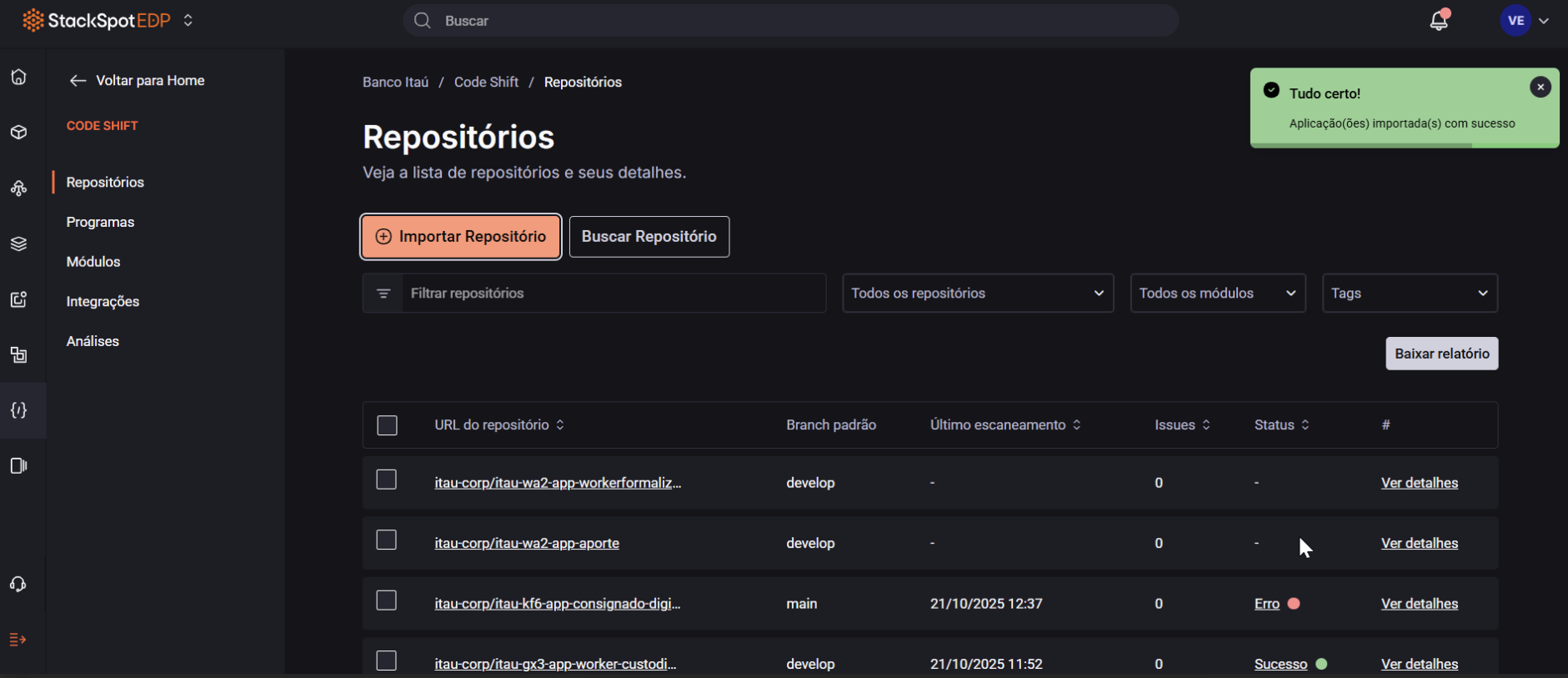Click the curly braces Code Shift icon
The image size is (1568, 678).
(18, 410)
